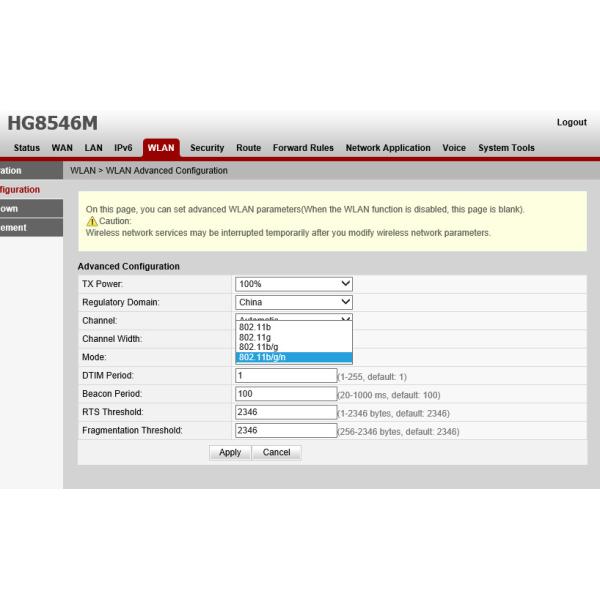Open the Forward Rules tab
The image size is (600, 600).
tap(303, 148)
